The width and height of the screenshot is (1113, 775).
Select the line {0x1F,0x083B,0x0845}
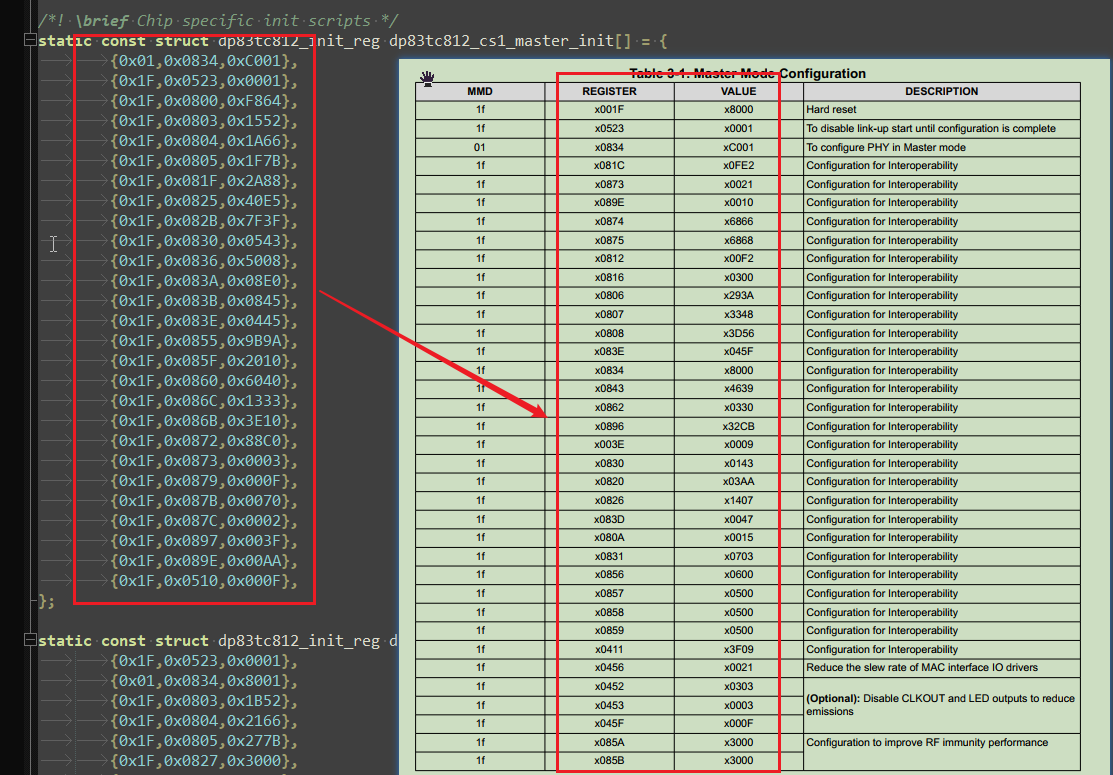[x=204, y=301]
